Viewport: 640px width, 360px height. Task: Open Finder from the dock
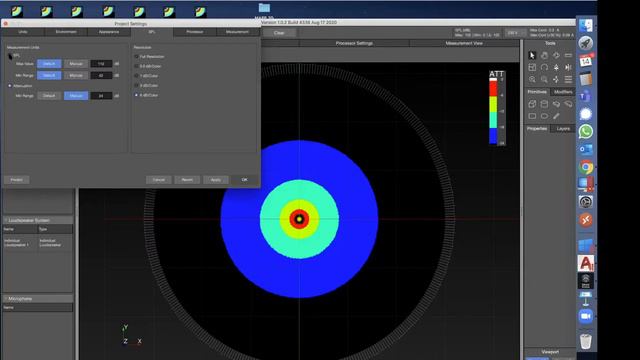[x=586, y=25]
